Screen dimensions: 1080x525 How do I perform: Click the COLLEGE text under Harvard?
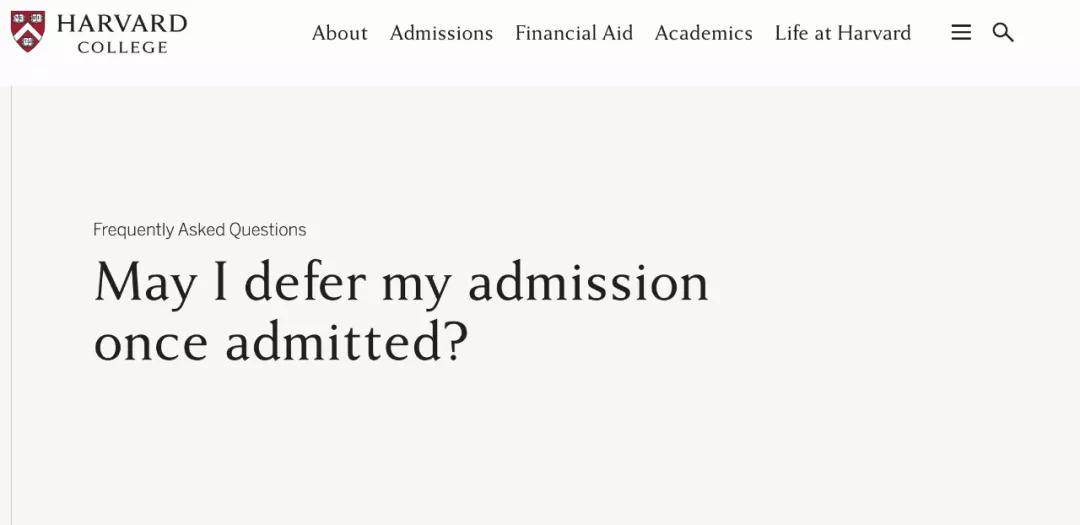(x=123, y=48)
